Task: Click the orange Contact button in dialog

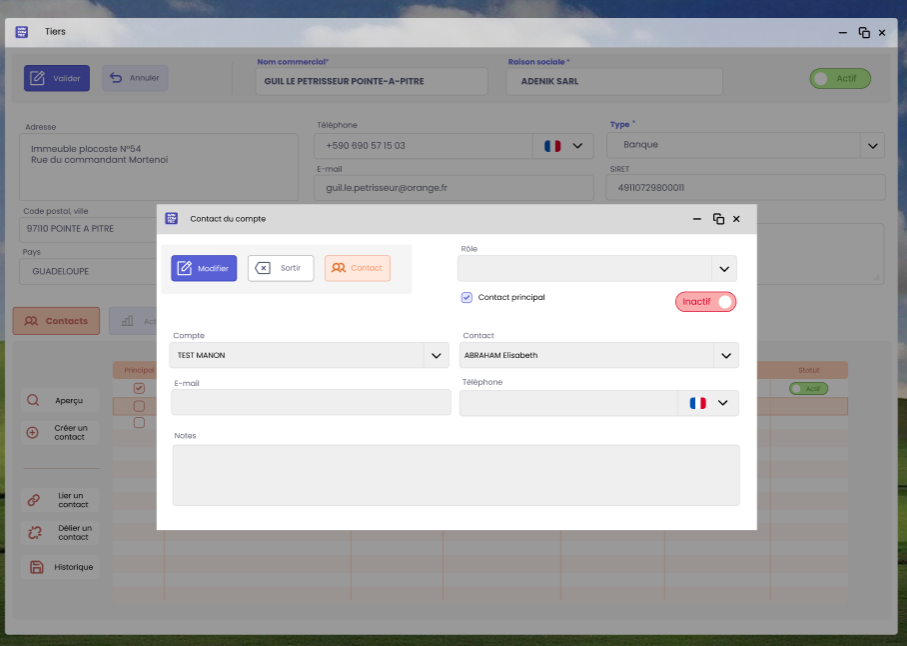Action: [x=357, y=268]
